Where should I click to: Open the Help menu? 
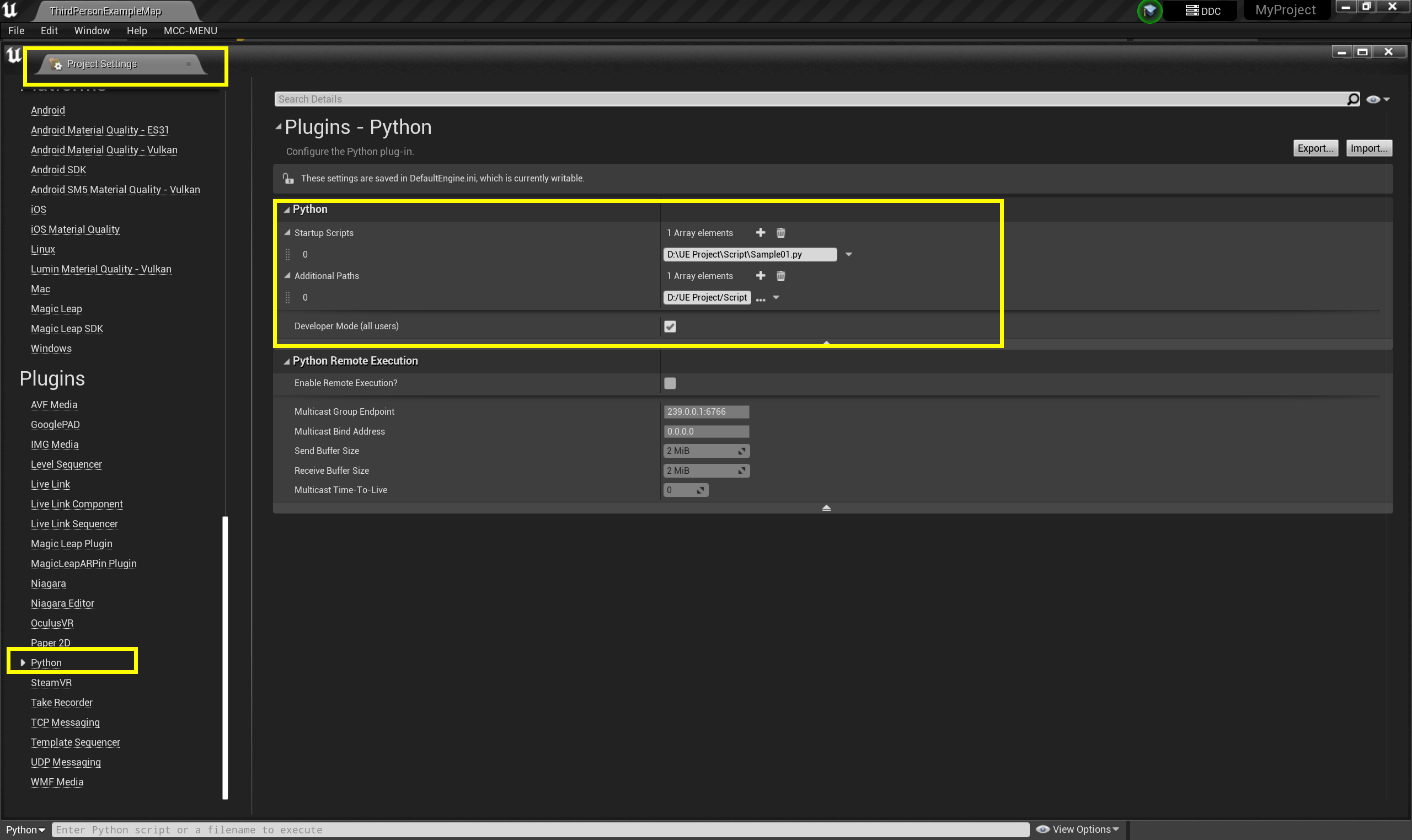136,30
